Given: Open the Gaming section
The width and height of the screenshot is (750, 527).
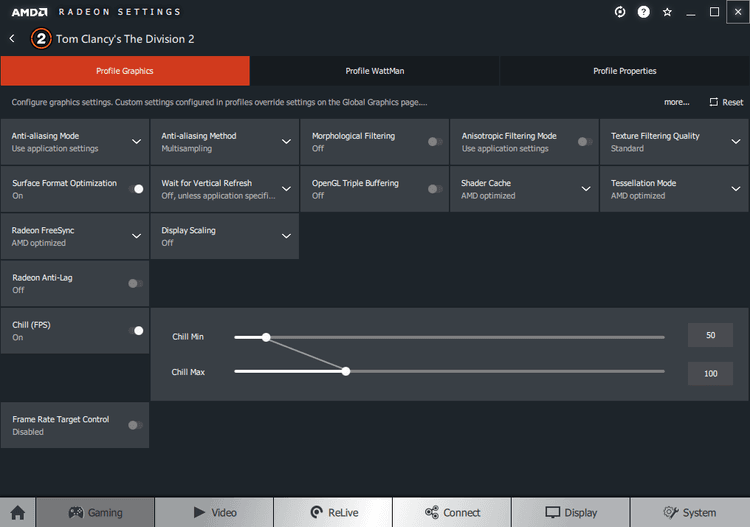Looking at the screenshot, I should [95, 512].
